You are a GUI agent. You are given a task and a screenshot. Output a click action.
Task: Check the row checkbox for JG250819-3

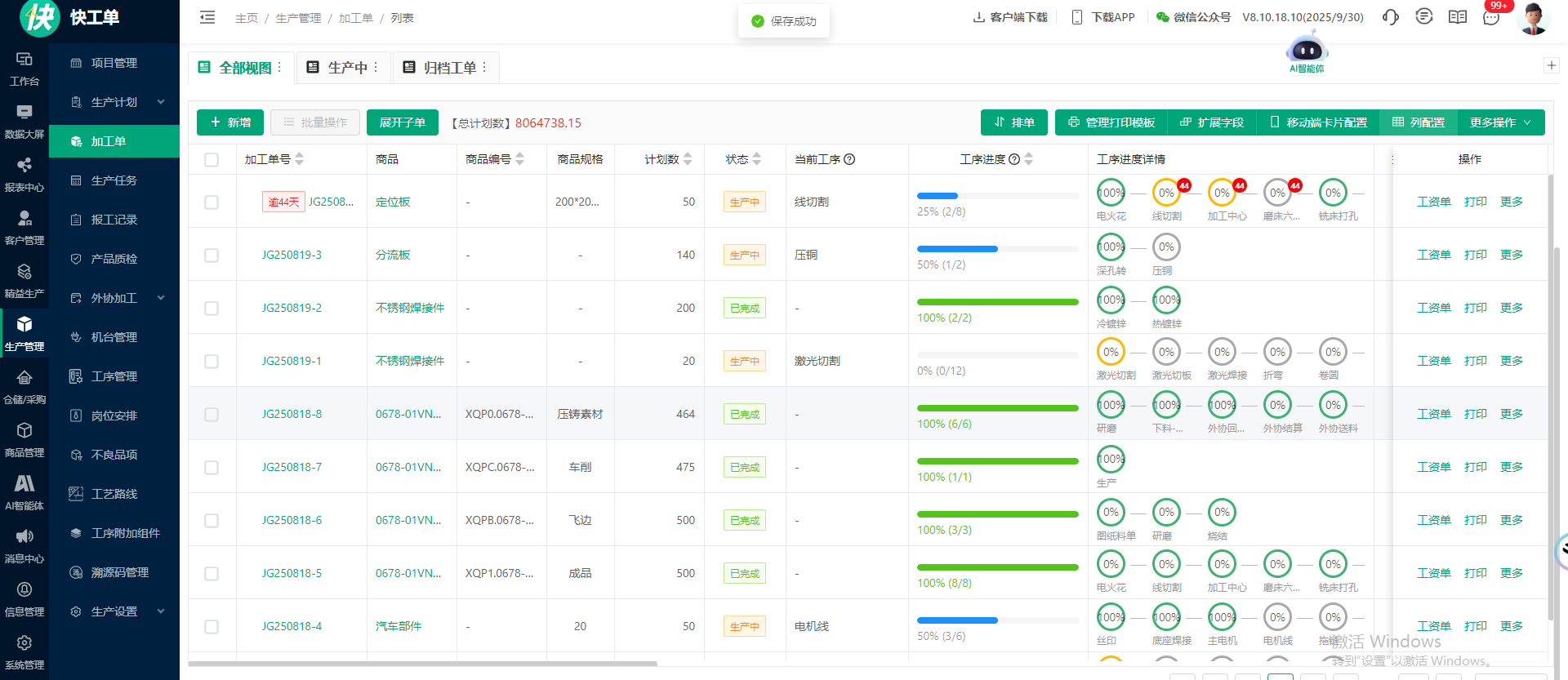pyautogui.click(x=212, y=256)
